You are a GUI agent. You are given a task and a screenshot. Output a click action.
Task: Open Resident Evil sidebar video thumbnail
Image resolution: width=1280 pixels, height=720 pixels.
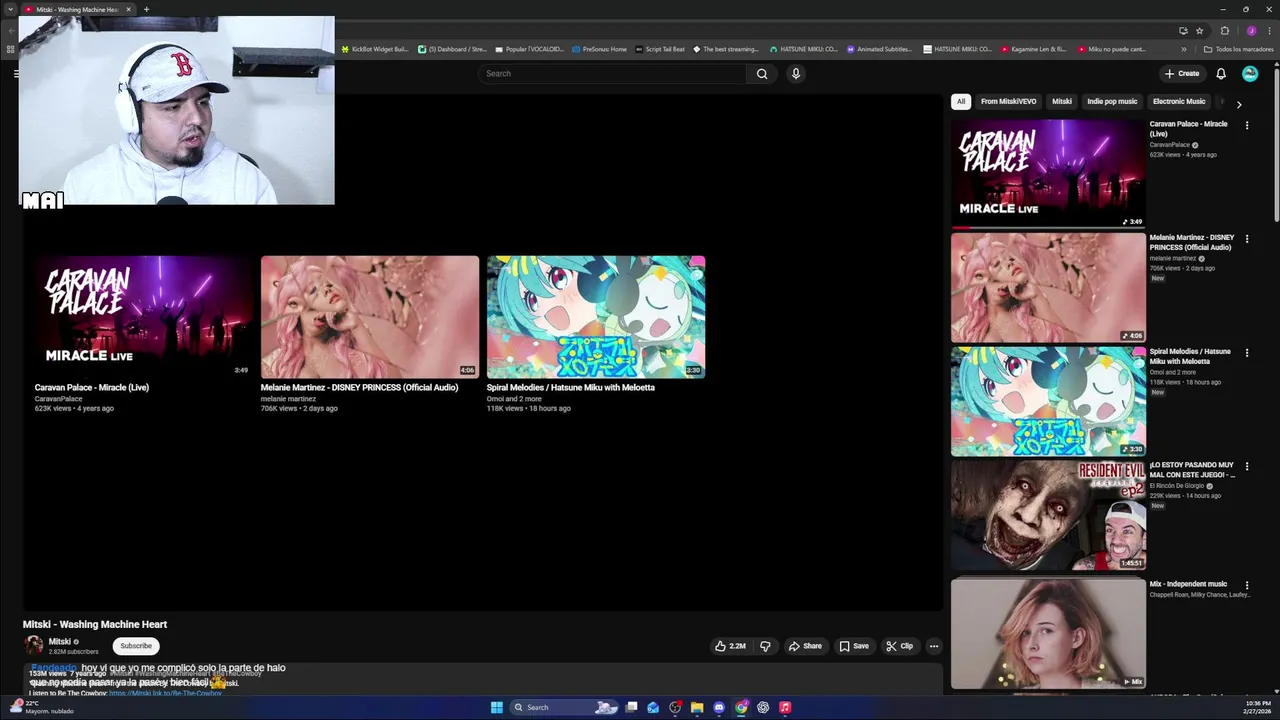pyautogui.click(x=1048, y=515)
